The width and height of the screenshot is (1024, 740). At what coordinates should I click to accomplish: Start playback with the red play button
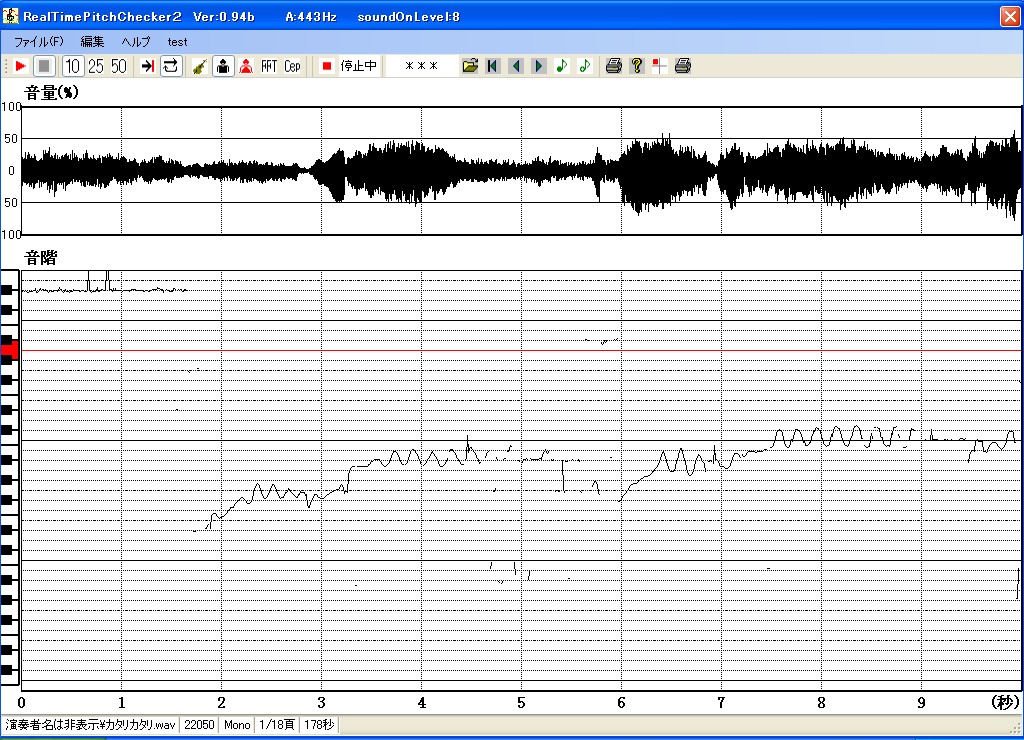click(20, 66)
